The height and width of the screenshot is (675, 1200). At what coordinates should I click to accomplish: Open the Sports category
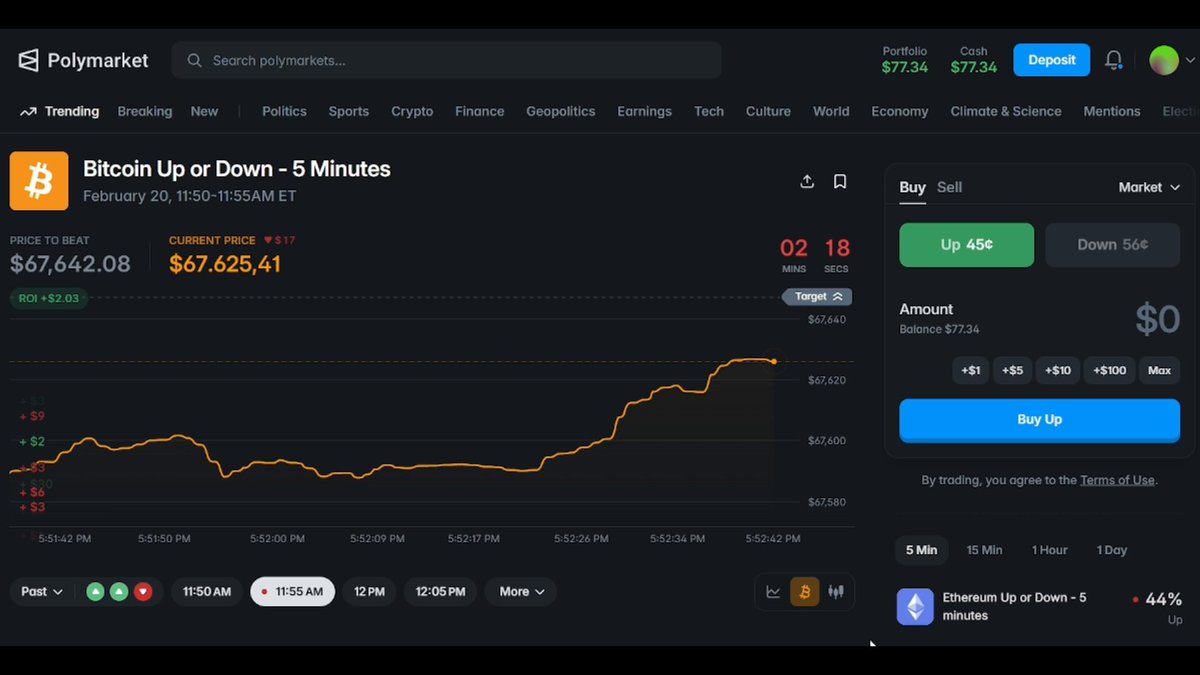click(349, 111)
